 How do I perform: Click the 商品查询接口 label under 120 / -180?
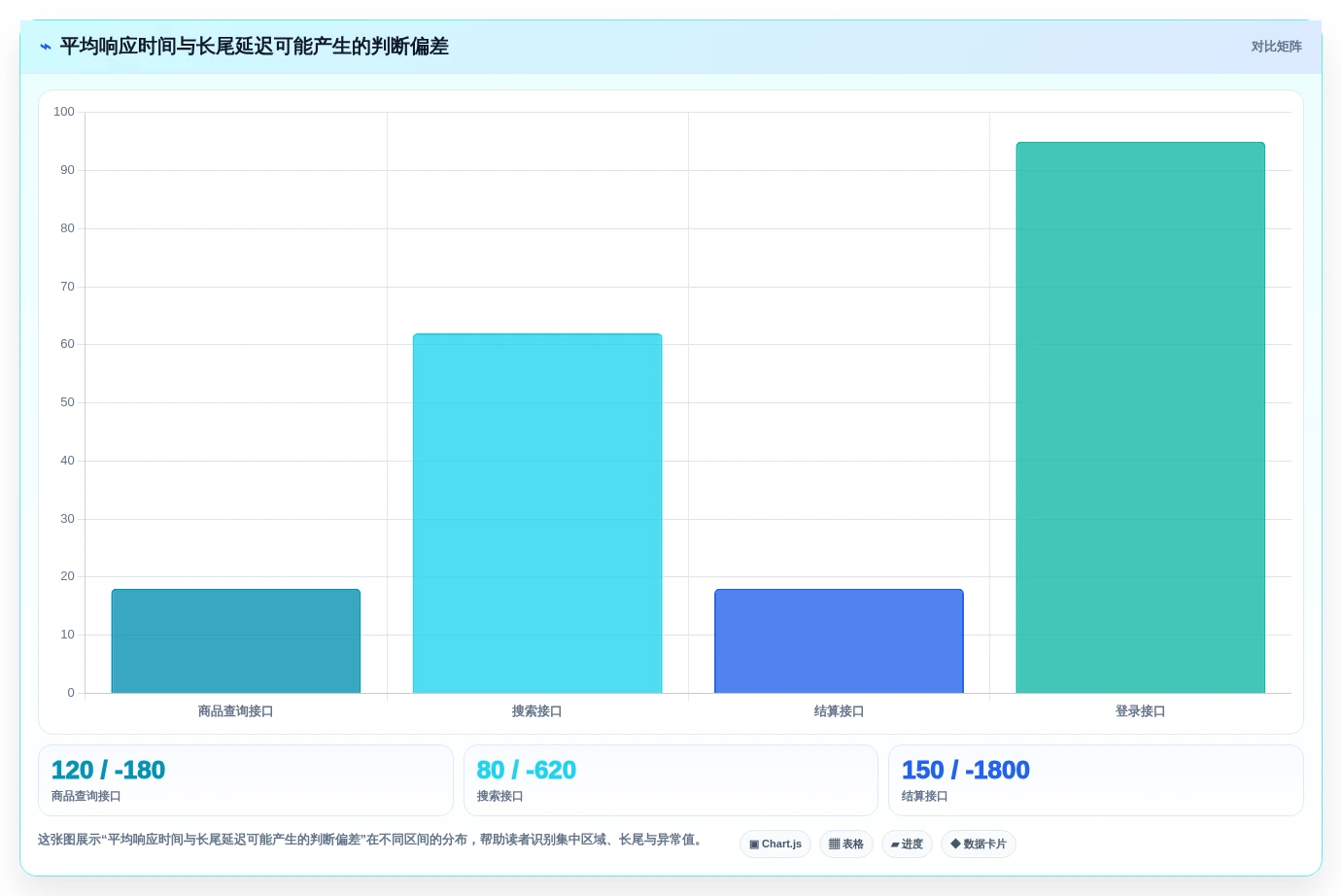(x=86, y=796)
